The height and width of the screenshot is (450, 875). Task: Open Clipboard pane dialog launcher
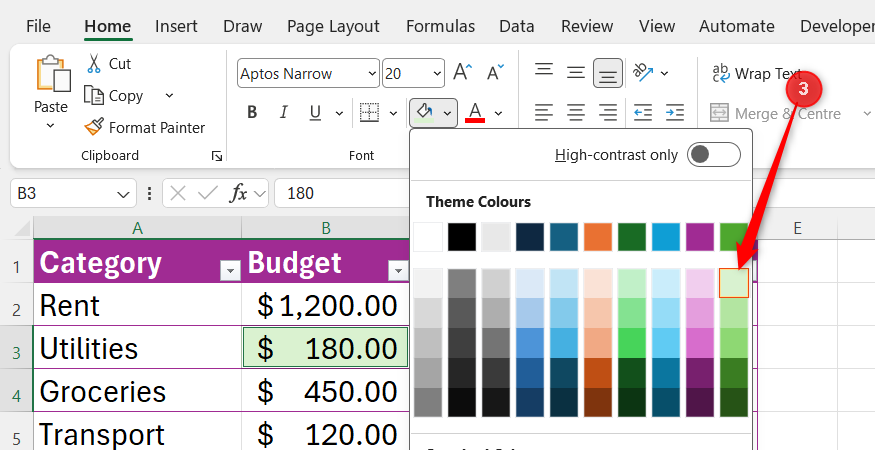[217, 156]
